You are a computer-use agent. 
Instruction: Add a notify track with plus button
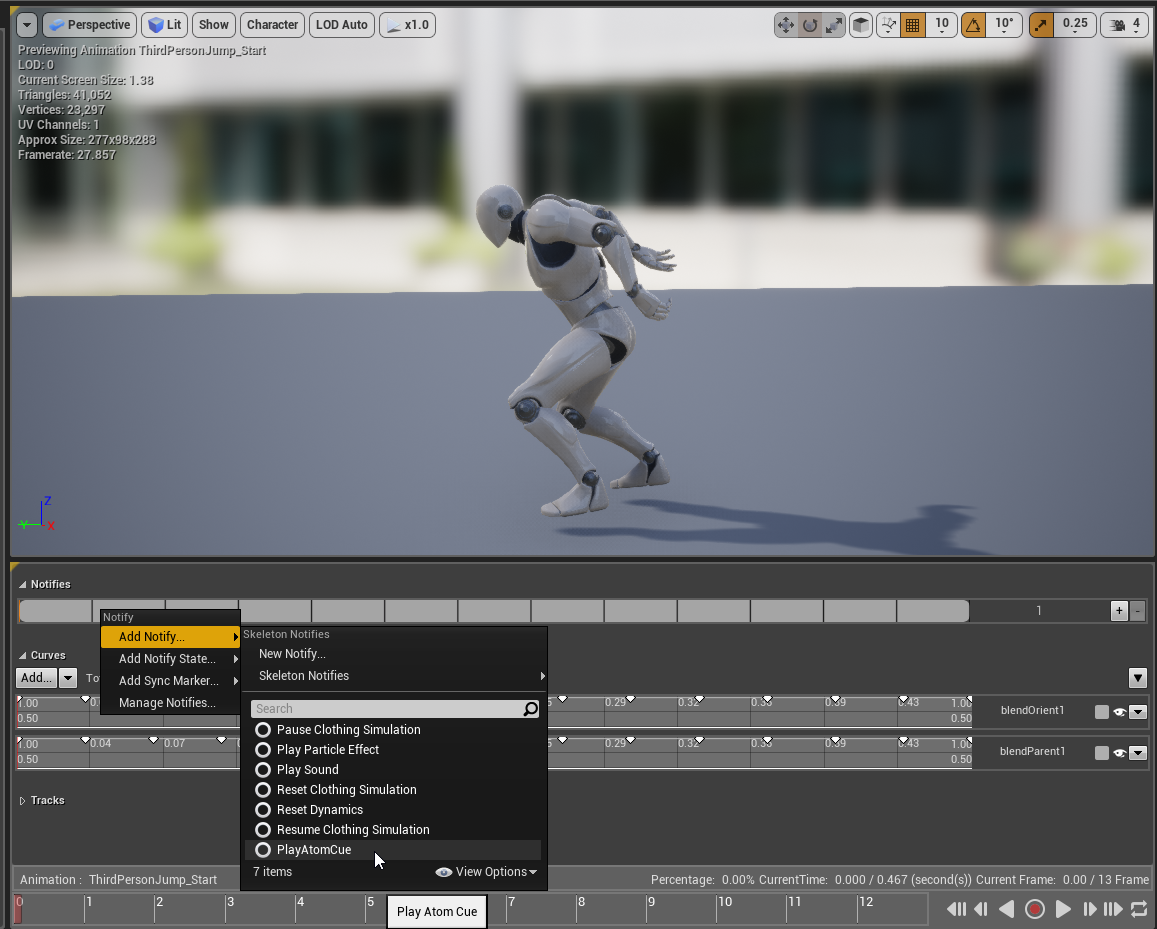(x=1119, y=611)
